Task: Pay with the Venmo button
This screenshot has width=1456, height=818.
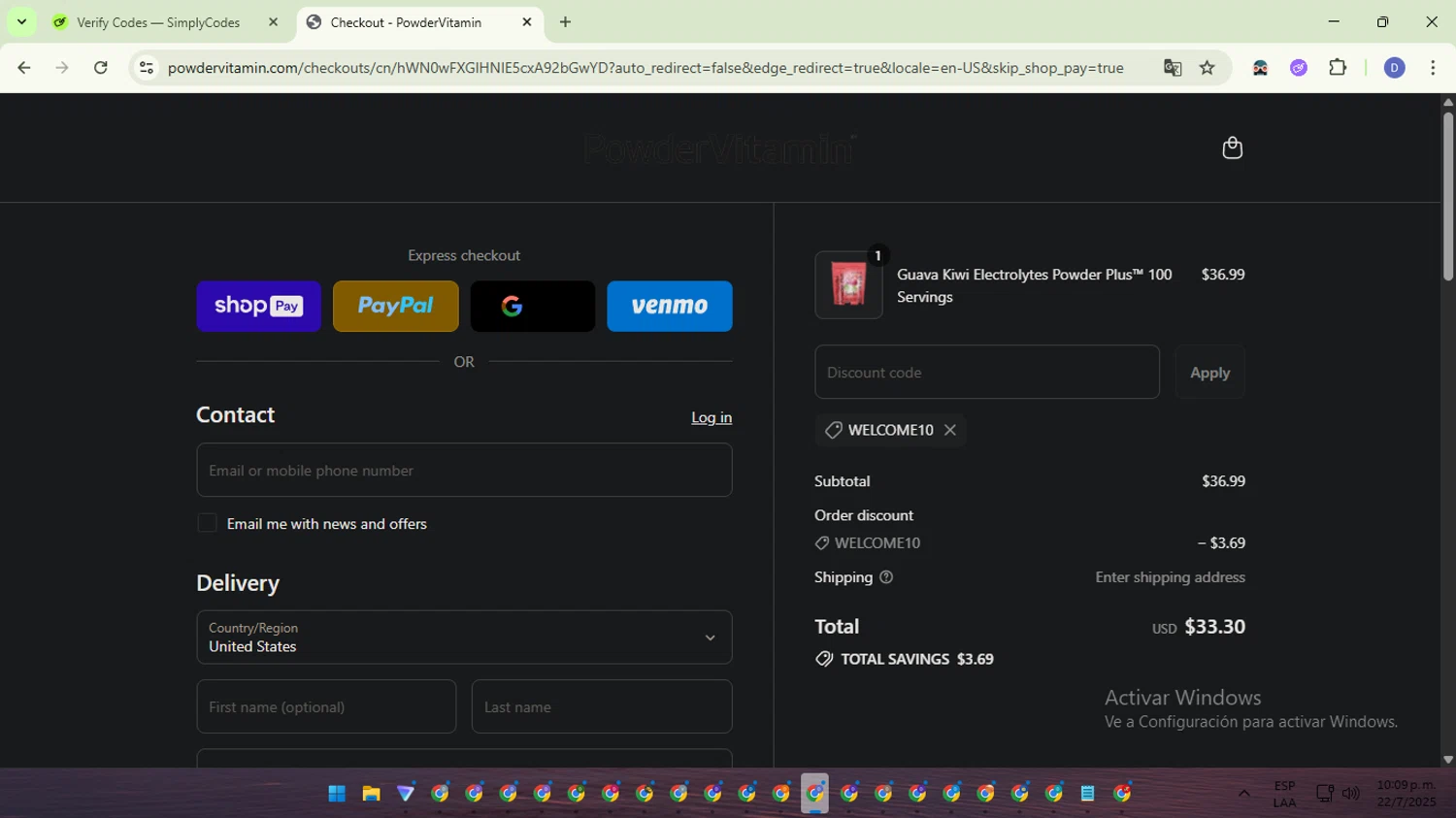Action: tap(670, 306)
